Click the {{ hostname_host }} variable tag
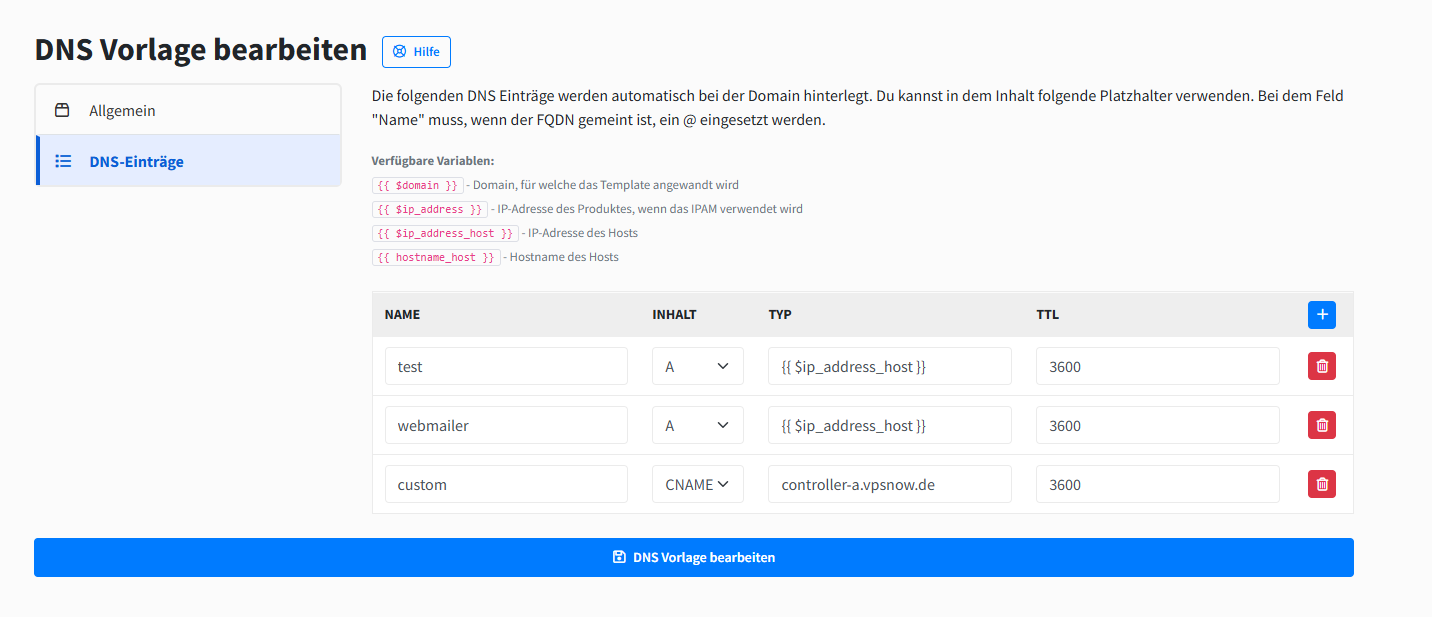The image size is (1432, 617). (x=435, y=257)
